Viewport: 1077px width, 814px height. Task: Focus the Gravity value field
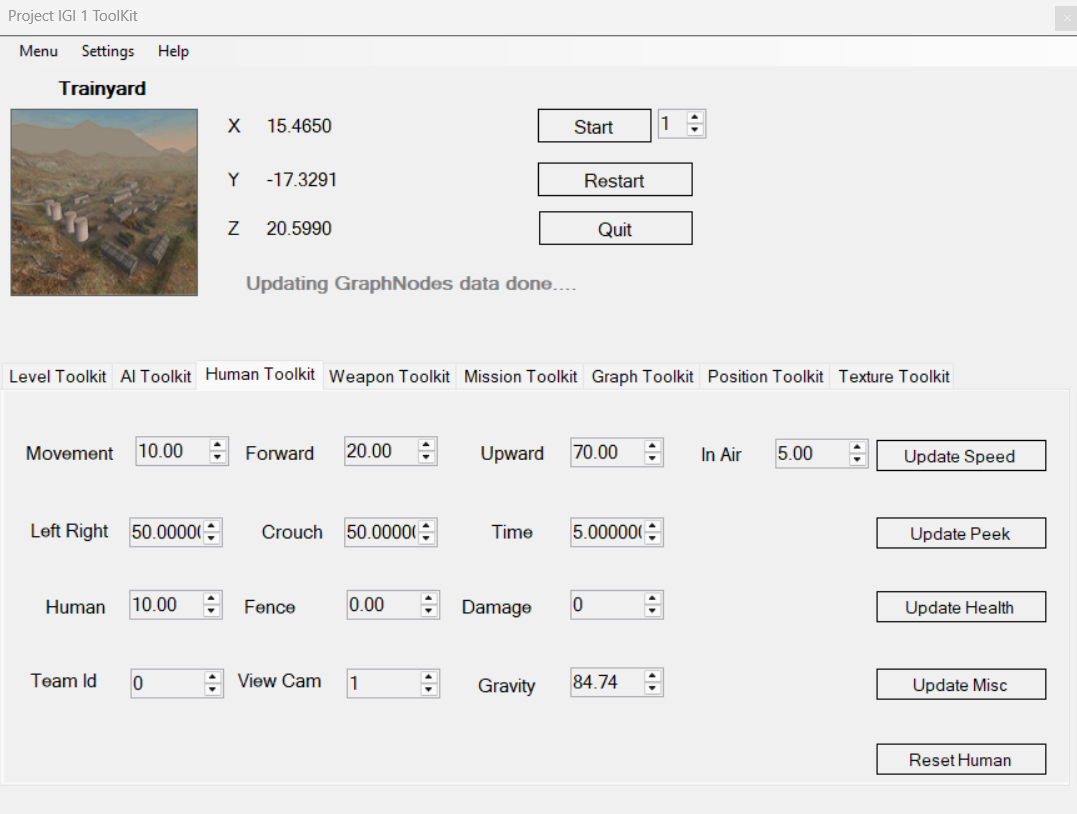point(607,682)
